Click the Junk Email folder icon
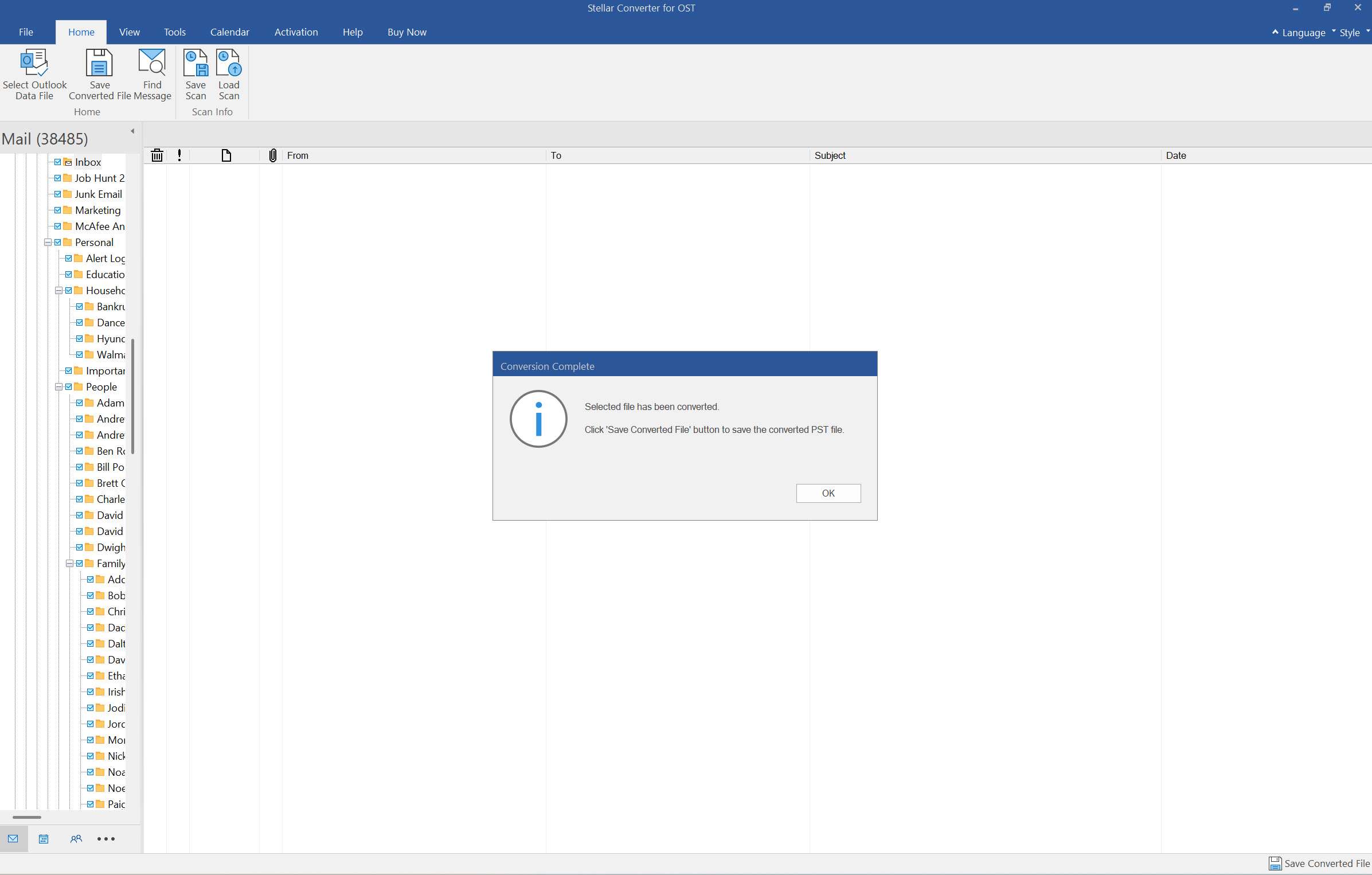 68,194
